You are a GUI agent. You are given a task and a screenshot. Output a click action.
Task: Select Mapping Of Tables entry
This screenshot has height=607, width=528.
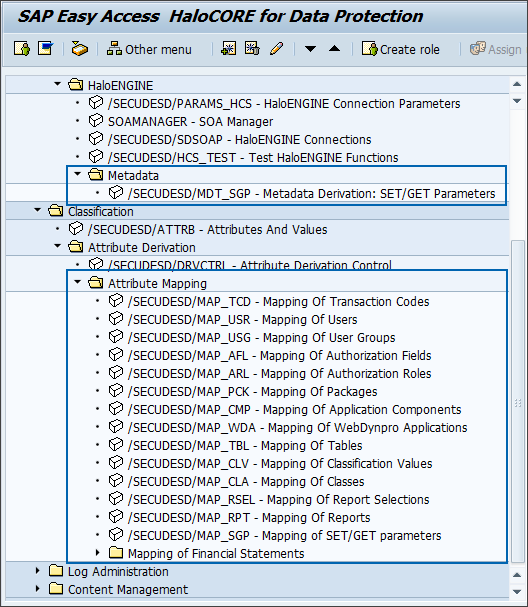pyautogui.click(x=245, y=446)
